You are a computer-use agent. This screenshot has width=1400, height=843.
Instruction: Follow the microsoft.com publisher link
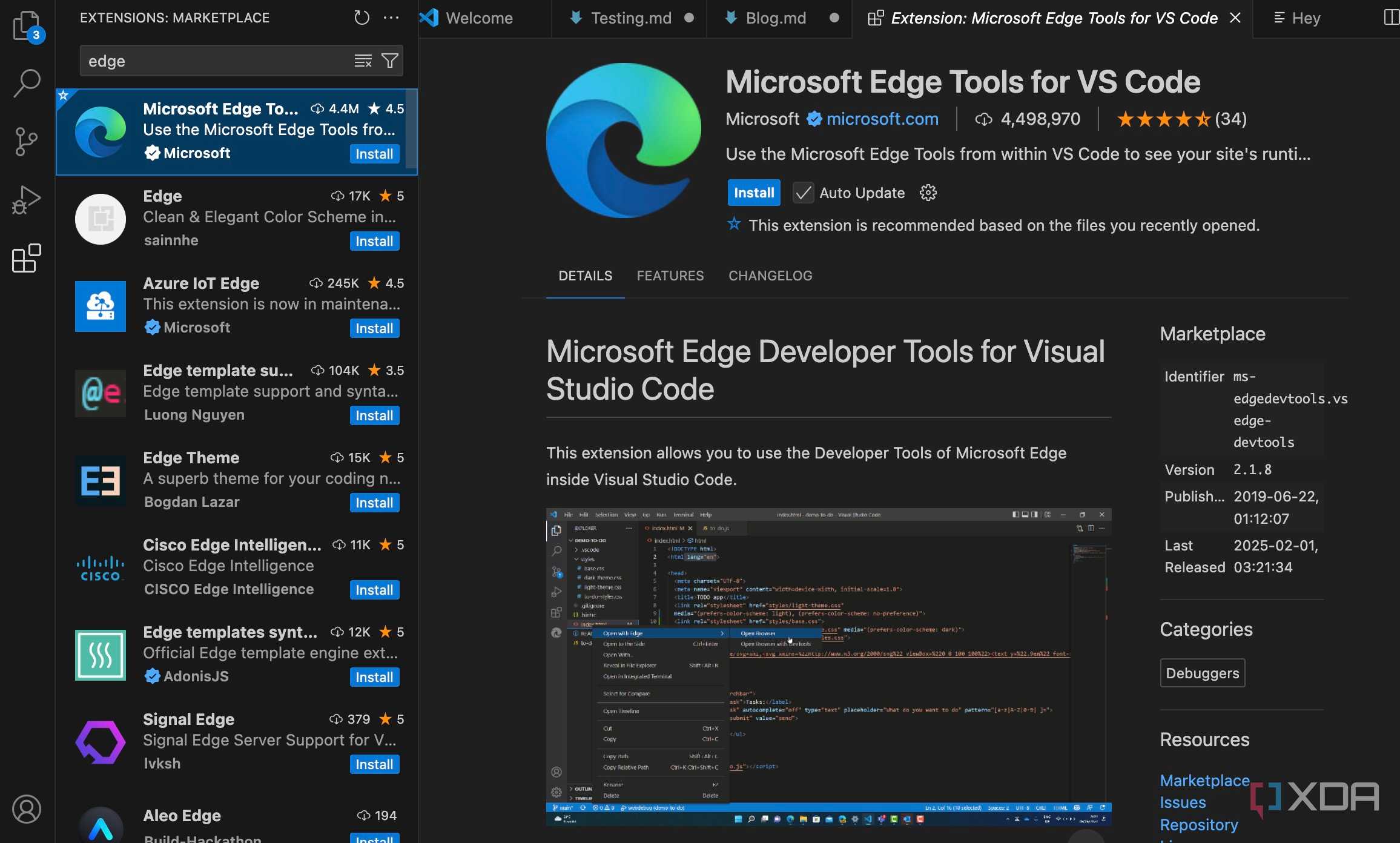(x=882, y=119)
